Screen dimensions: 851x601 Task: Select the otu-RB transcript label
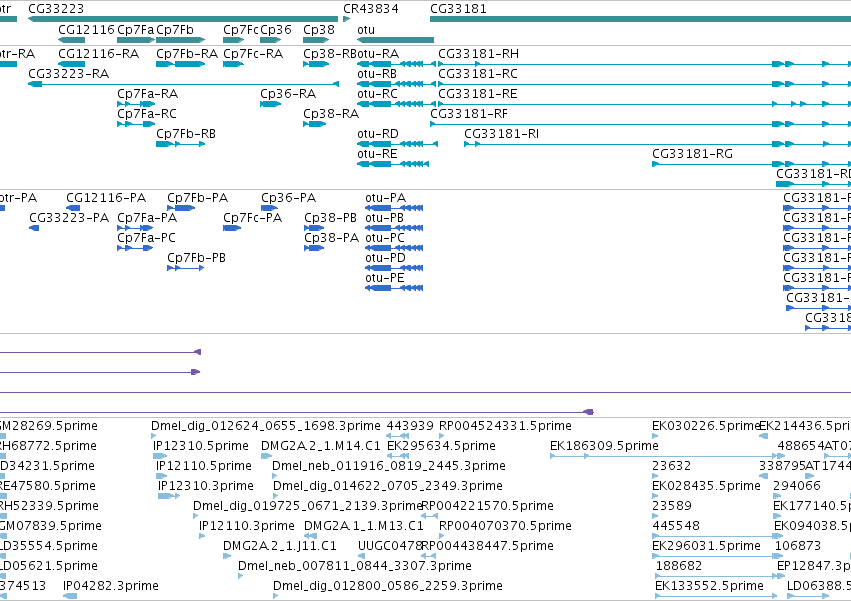(x=377, y=74)
